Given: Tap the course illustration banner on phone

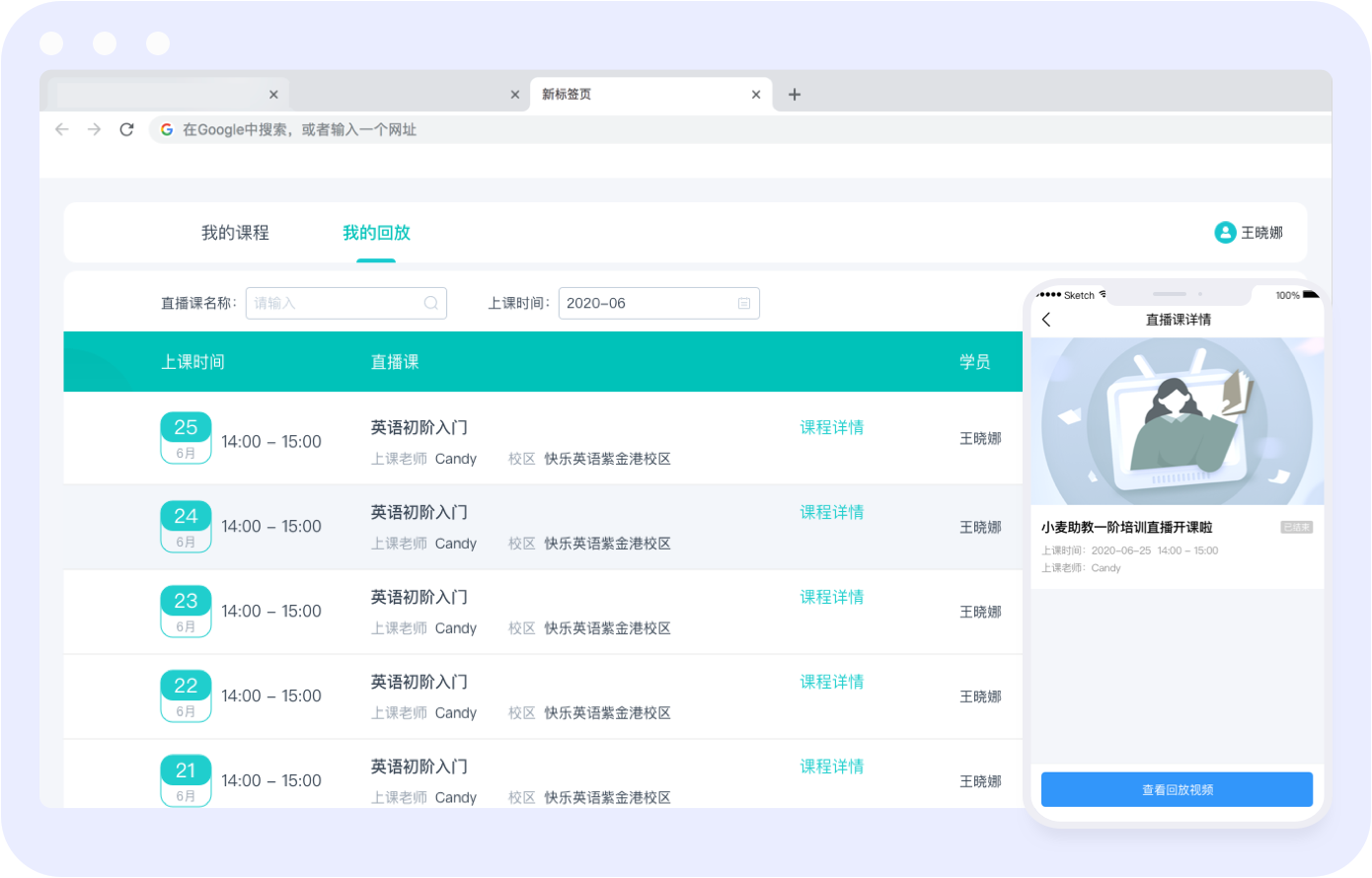Looking at the screenshot, I should 1177,421.
